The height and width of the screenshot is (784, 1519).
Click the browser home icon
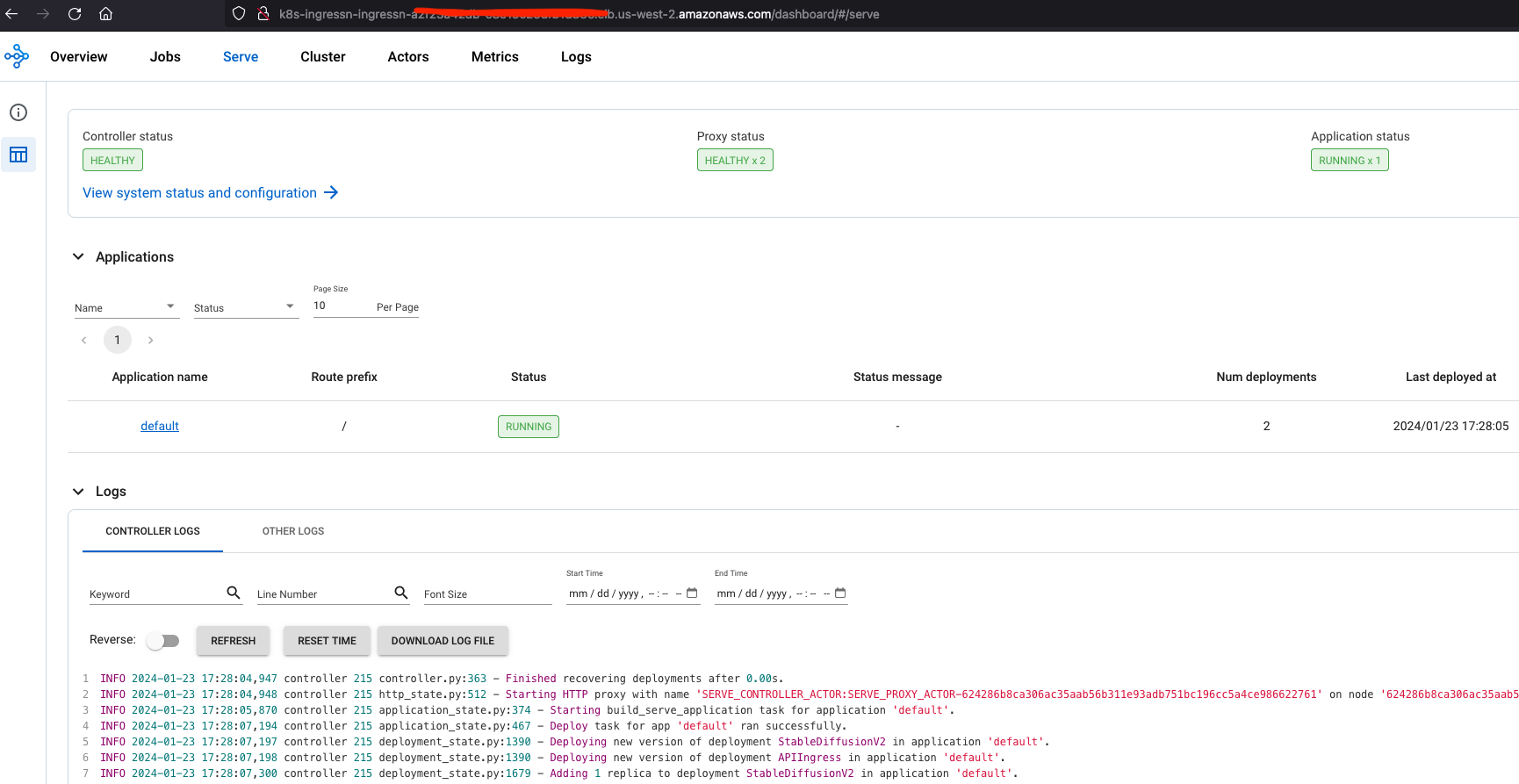point(105,14)
